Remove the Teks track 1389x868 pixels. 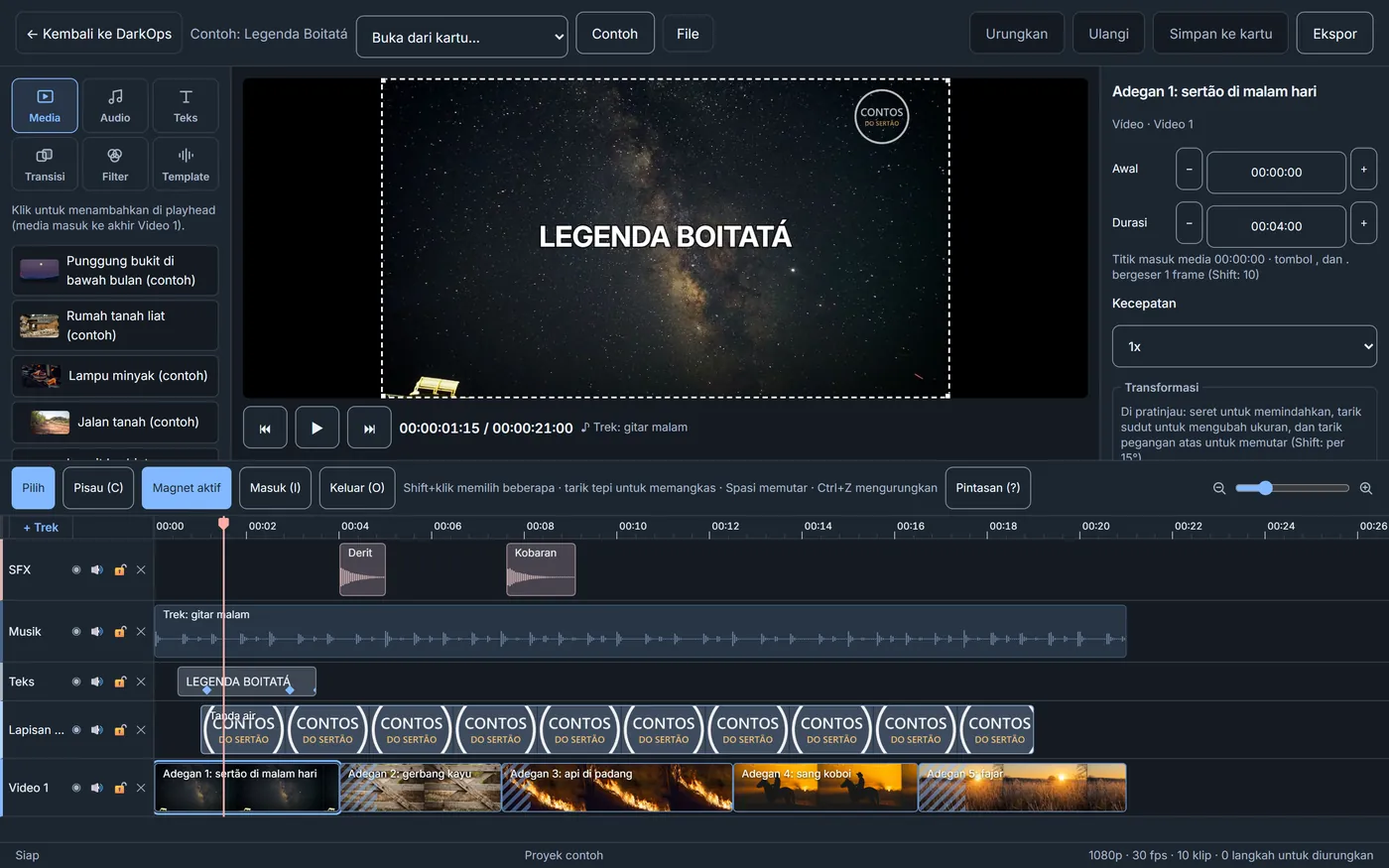pyautogui.click(x=141, y=682)
